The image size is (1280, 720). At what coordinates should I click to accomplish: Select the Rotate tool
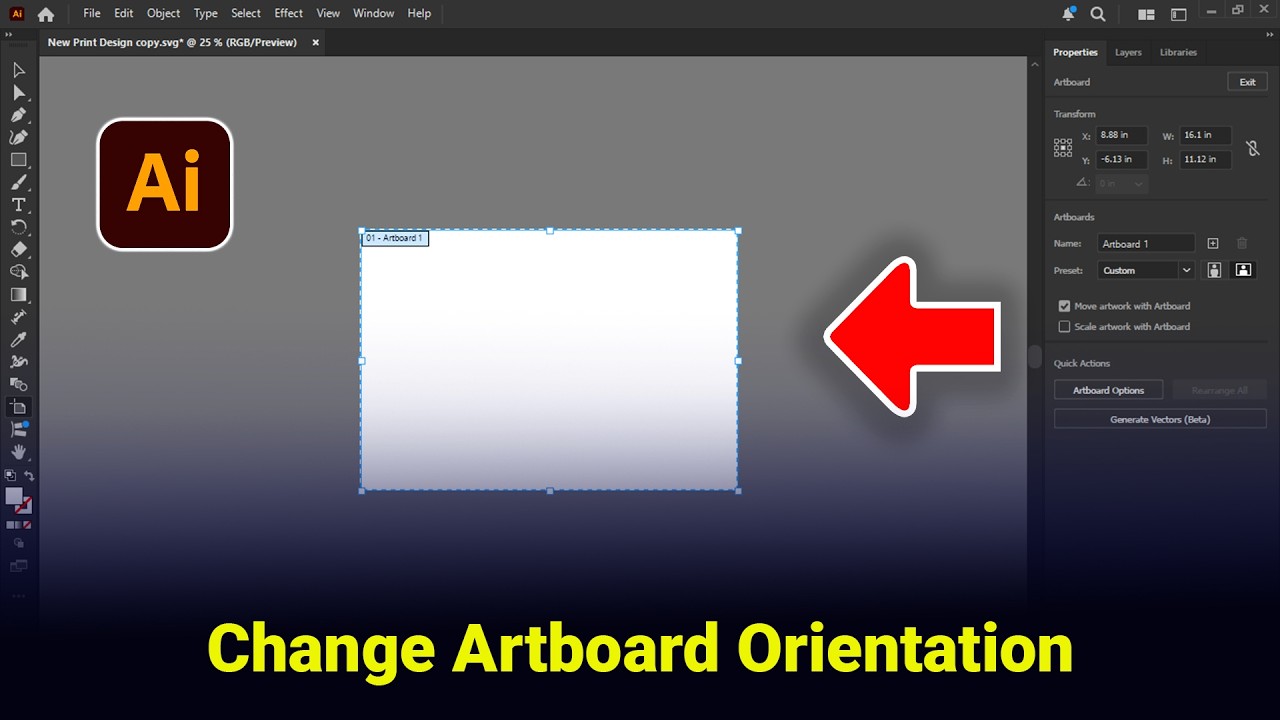pyautogui.click(x=19, y=227)
